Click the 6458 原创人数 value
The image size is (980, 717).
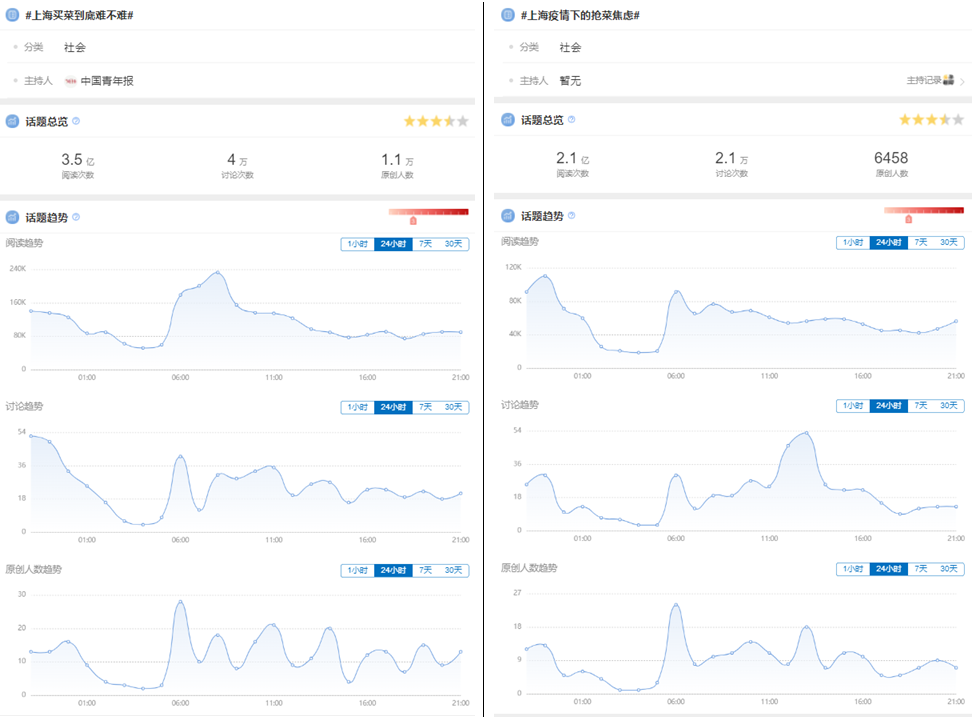[891, 158]
